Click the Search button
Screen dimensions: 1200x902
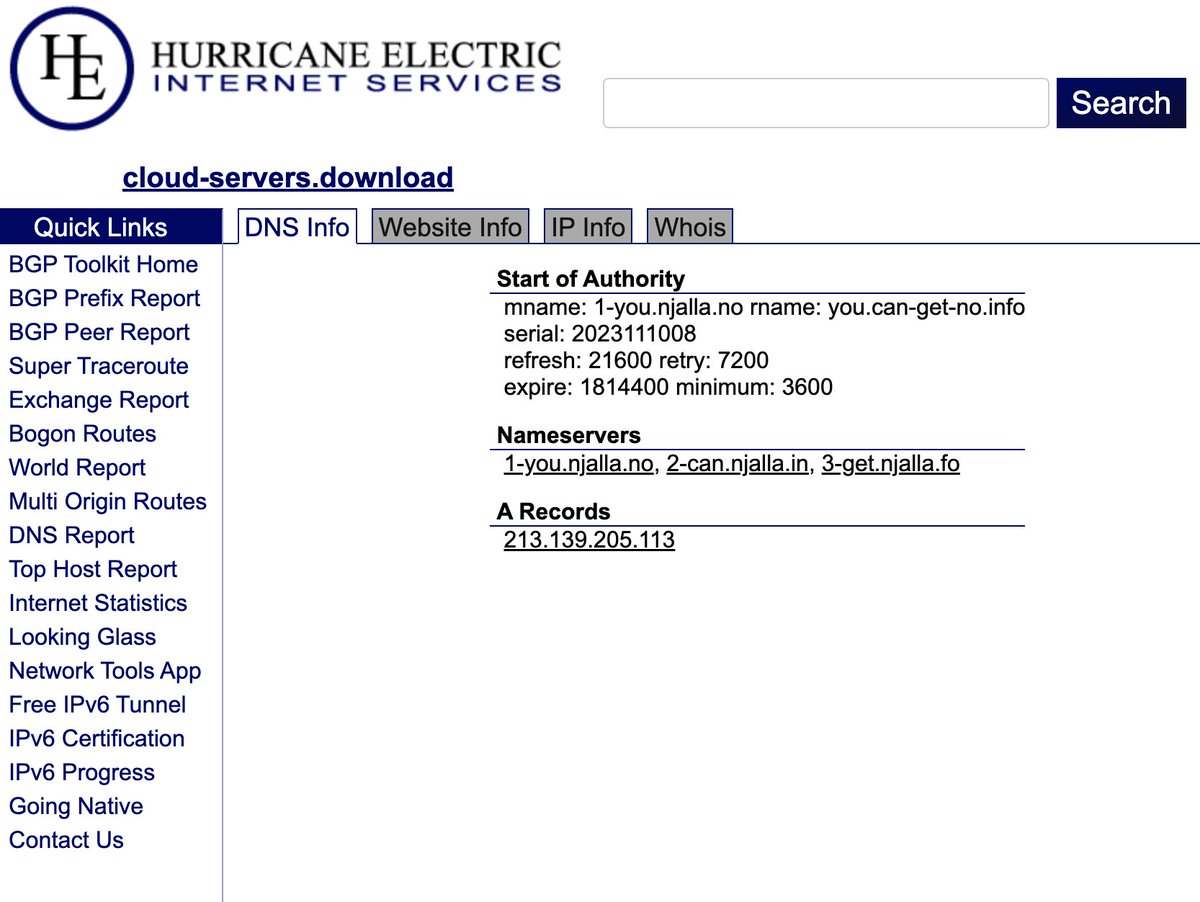coord(1121,103)
